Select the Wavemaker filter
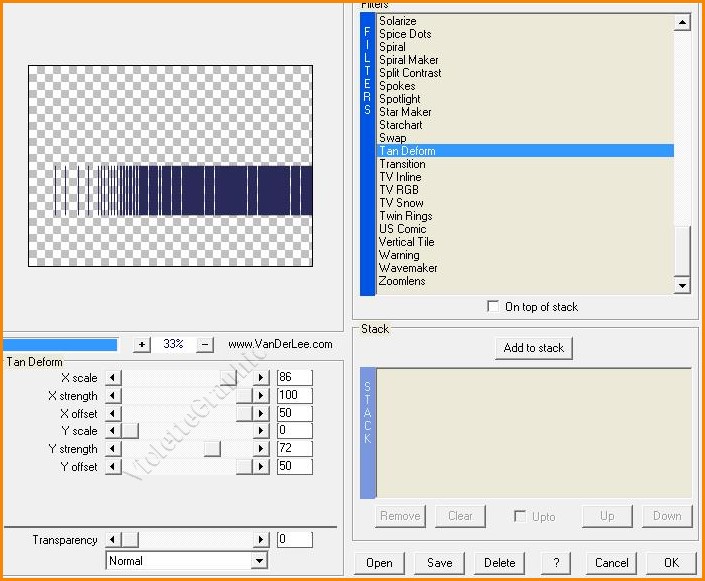This screenshot has width=705, height=581. point(408,268)
